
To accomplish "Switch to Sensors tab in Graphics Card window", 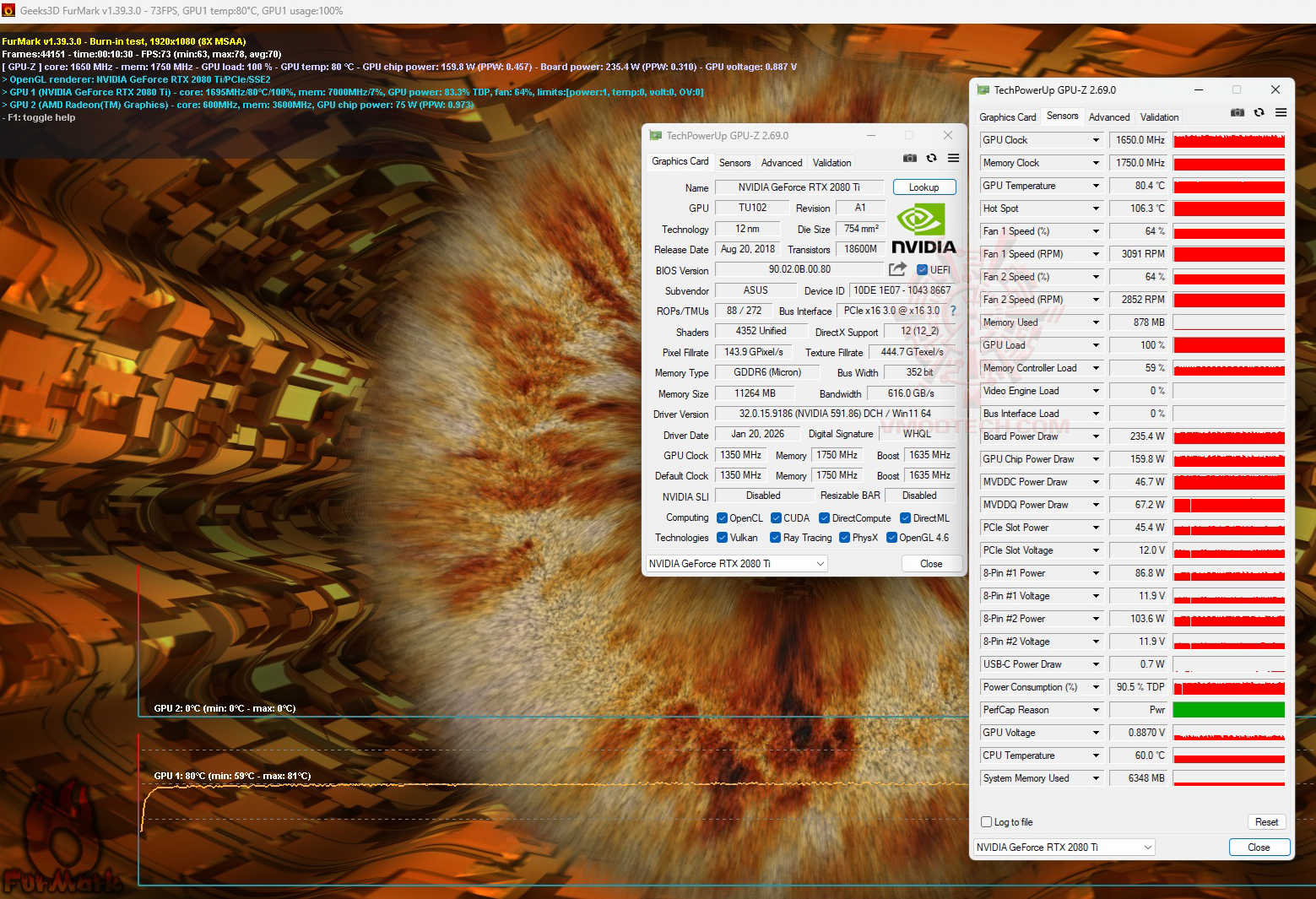I will pyautogui.click(x=734, y=163).
